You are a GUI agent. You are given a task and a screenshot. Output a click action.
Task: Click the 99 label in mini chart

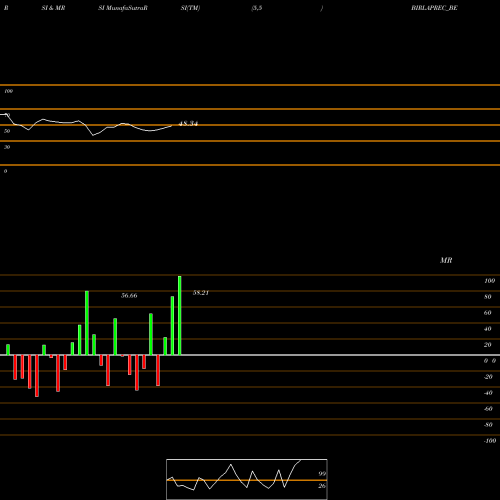[322, 474]
